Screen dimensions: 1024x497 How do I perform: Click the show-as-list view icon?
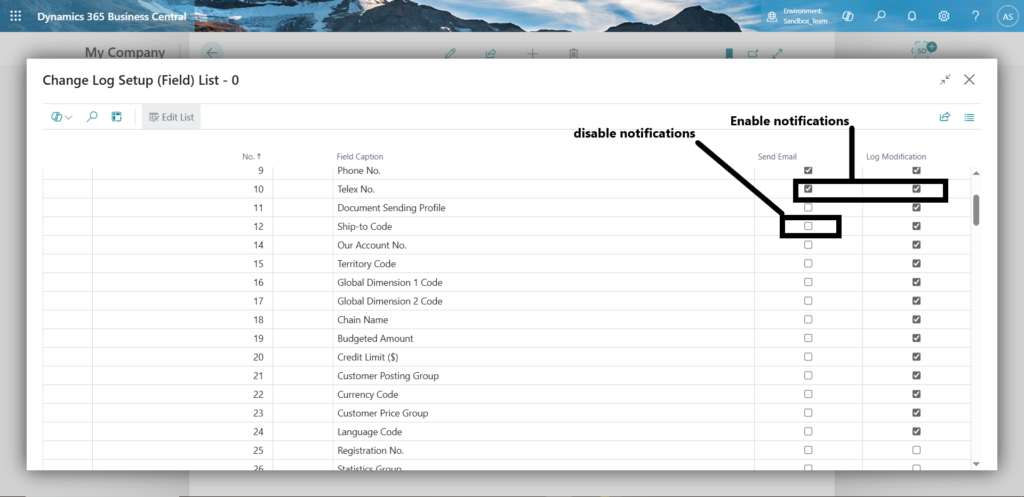969,117
